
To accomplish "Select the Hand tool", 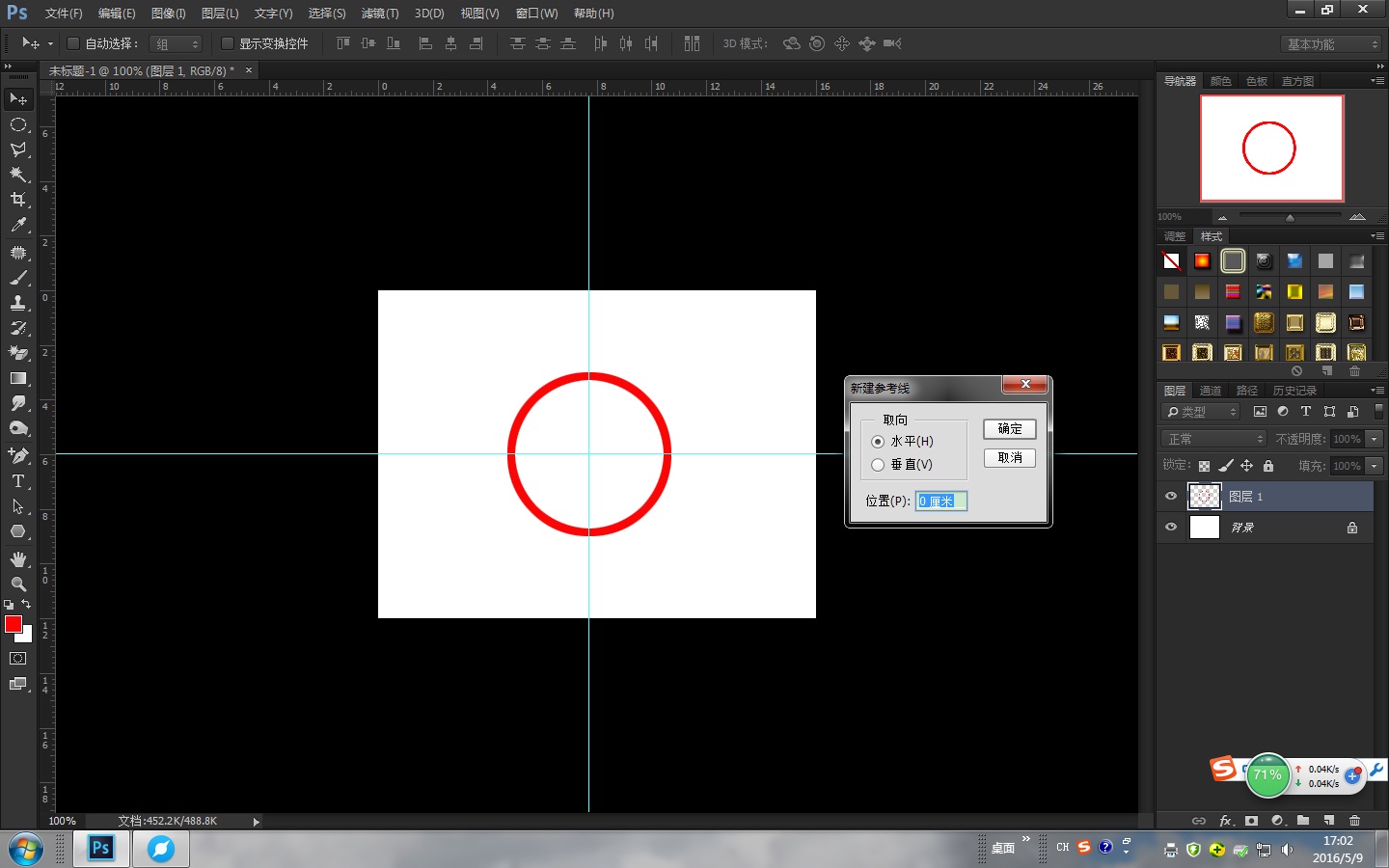I will [x=18, y=559].
